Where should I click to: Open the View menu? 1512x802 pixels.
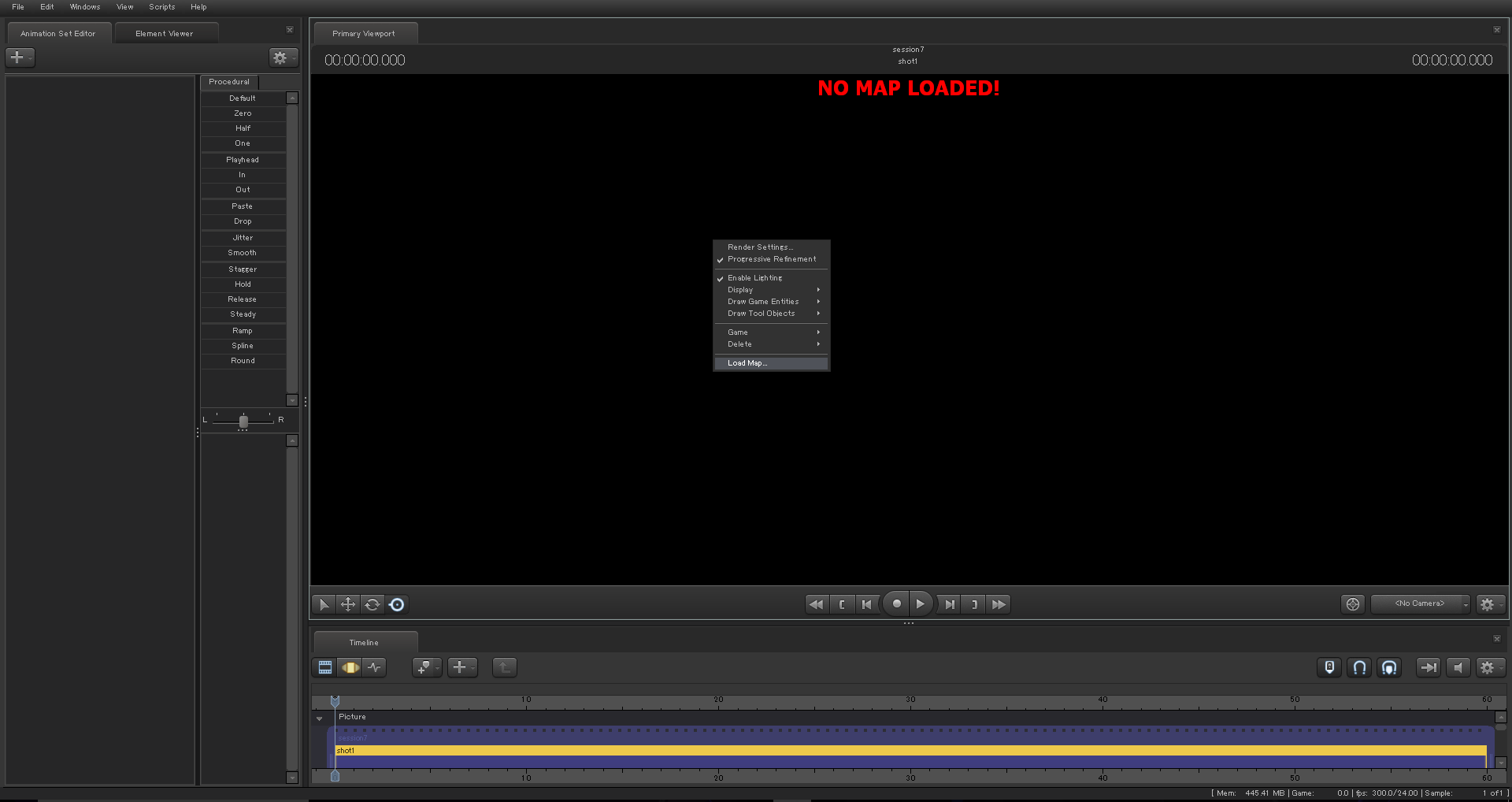[x=125, y=7]
